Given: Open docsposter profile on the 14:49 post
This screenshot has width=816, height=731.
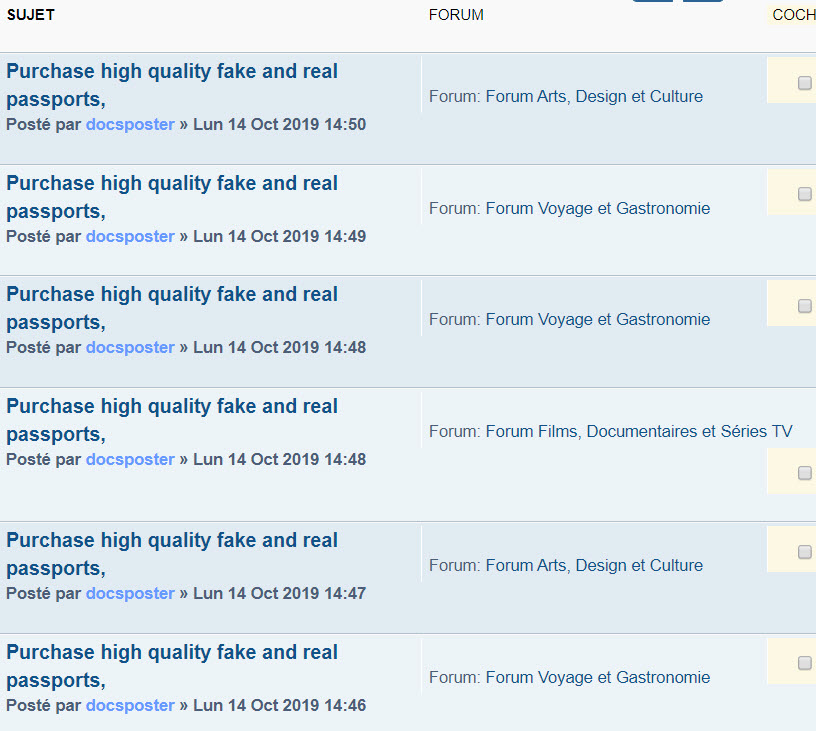Looking at the screenshot, I should click(130, 236).
